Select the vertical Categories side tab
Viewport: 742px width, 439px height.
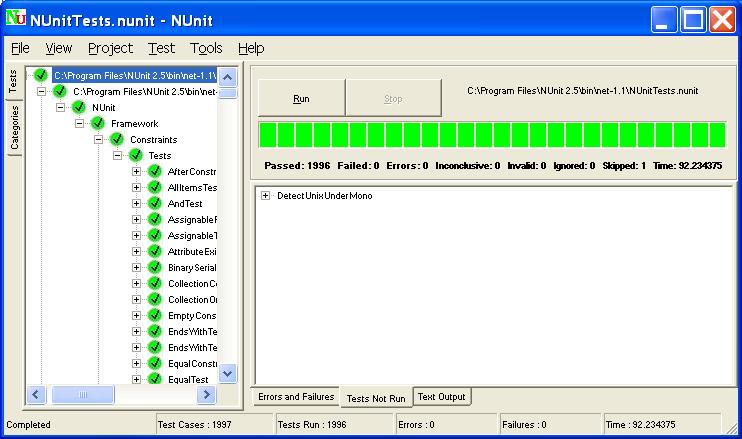(x=14, y=127)
